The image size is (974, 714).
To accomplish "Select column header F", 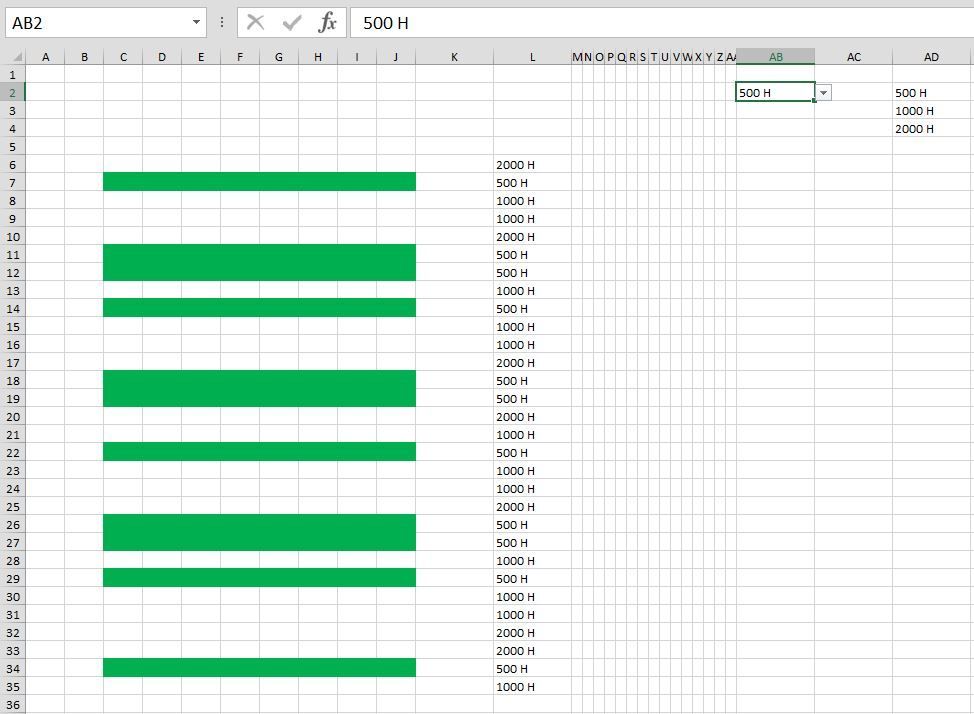I will pos(240,57).
